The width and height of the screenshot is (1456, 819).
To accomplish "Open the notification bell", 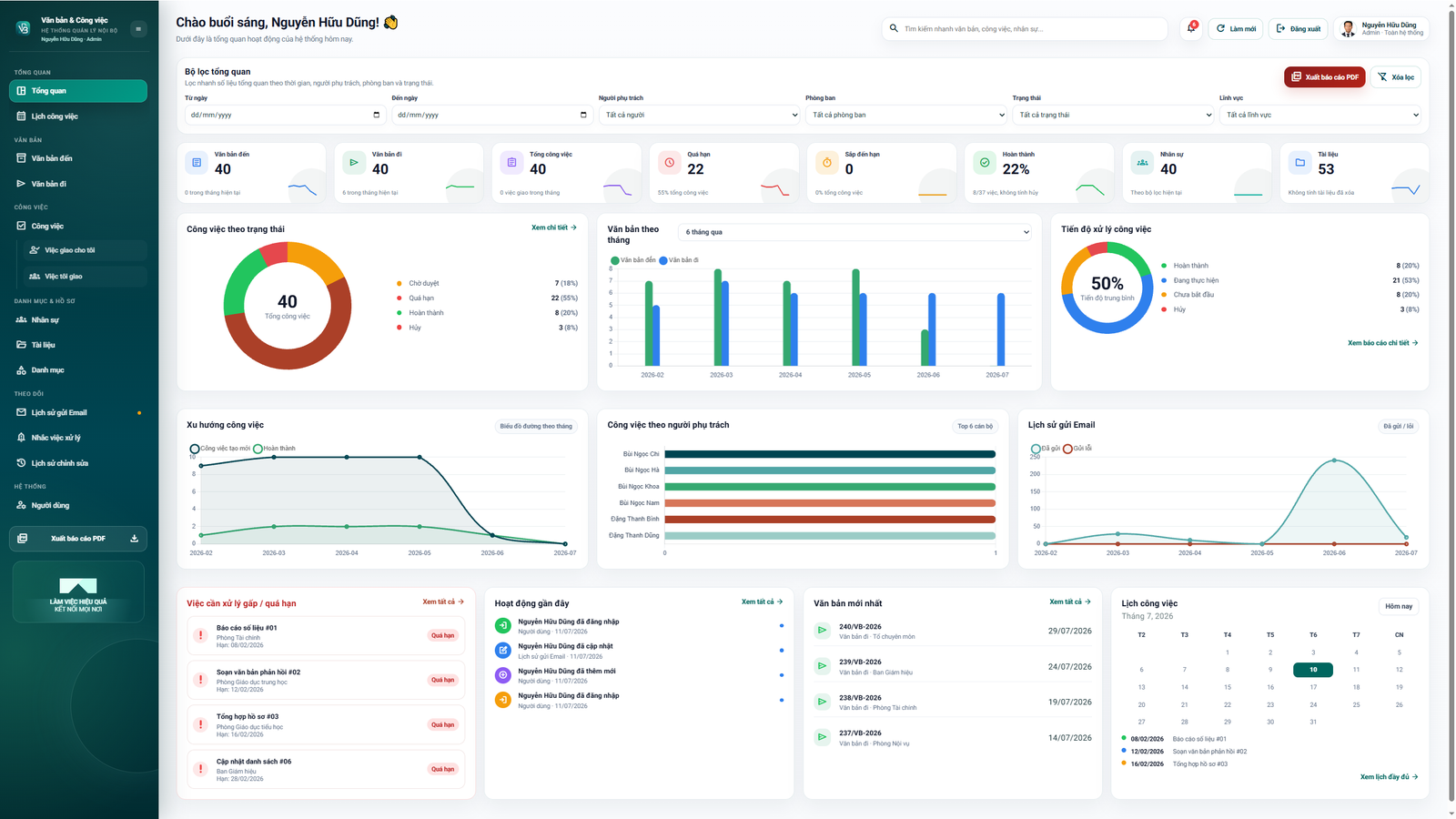I will [x=1191, y=28].
